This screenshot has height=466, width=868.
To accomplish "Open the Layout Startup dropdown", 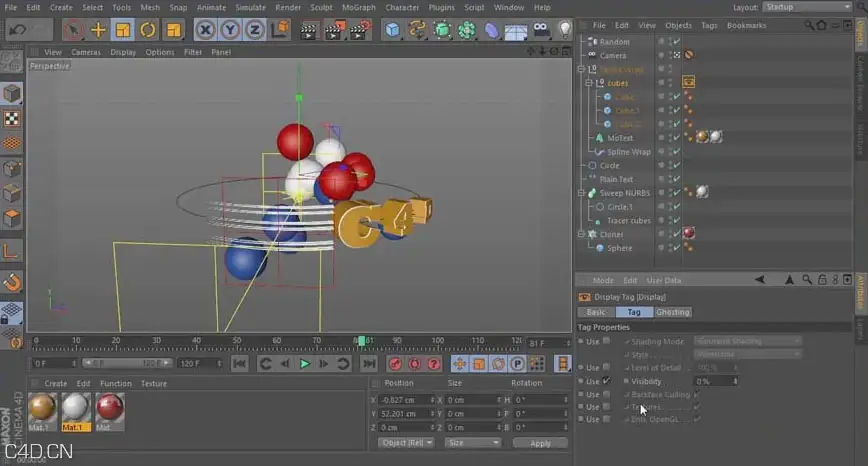I will (808, 7).
